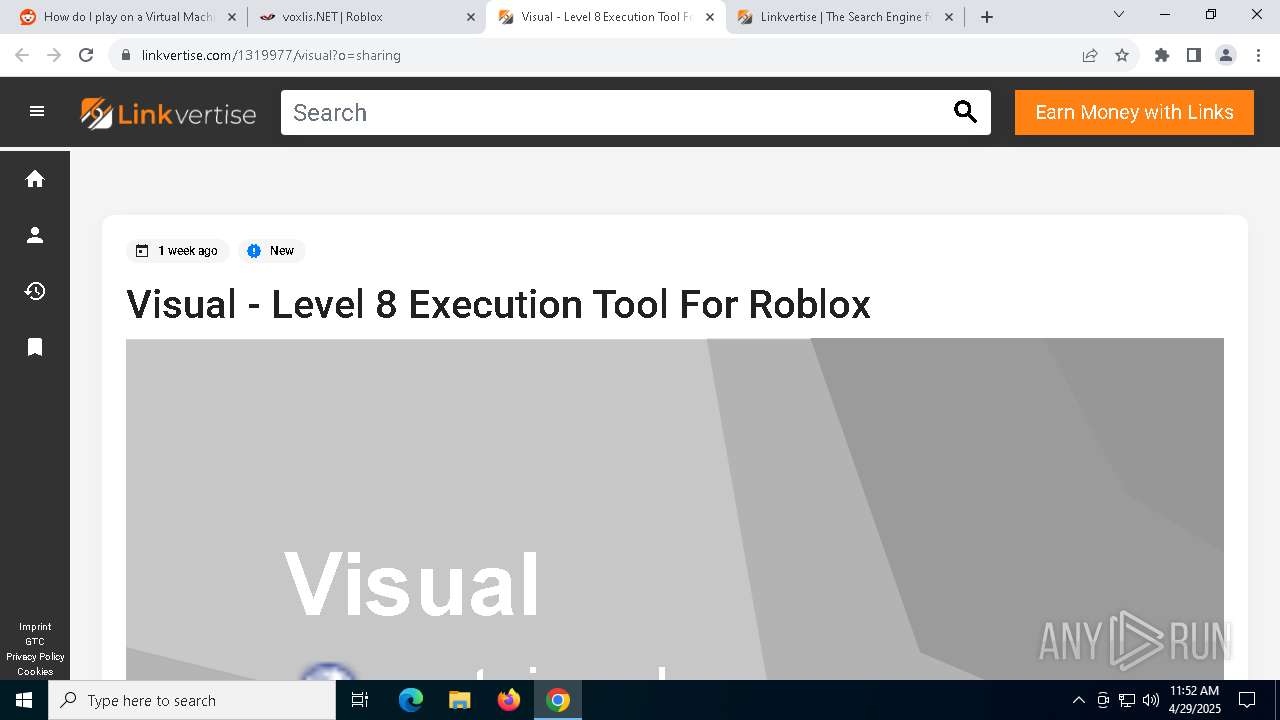Open the Chrome extensions puzzle icon
This screenshot has height=720, width=1280.
point(1162,55)
